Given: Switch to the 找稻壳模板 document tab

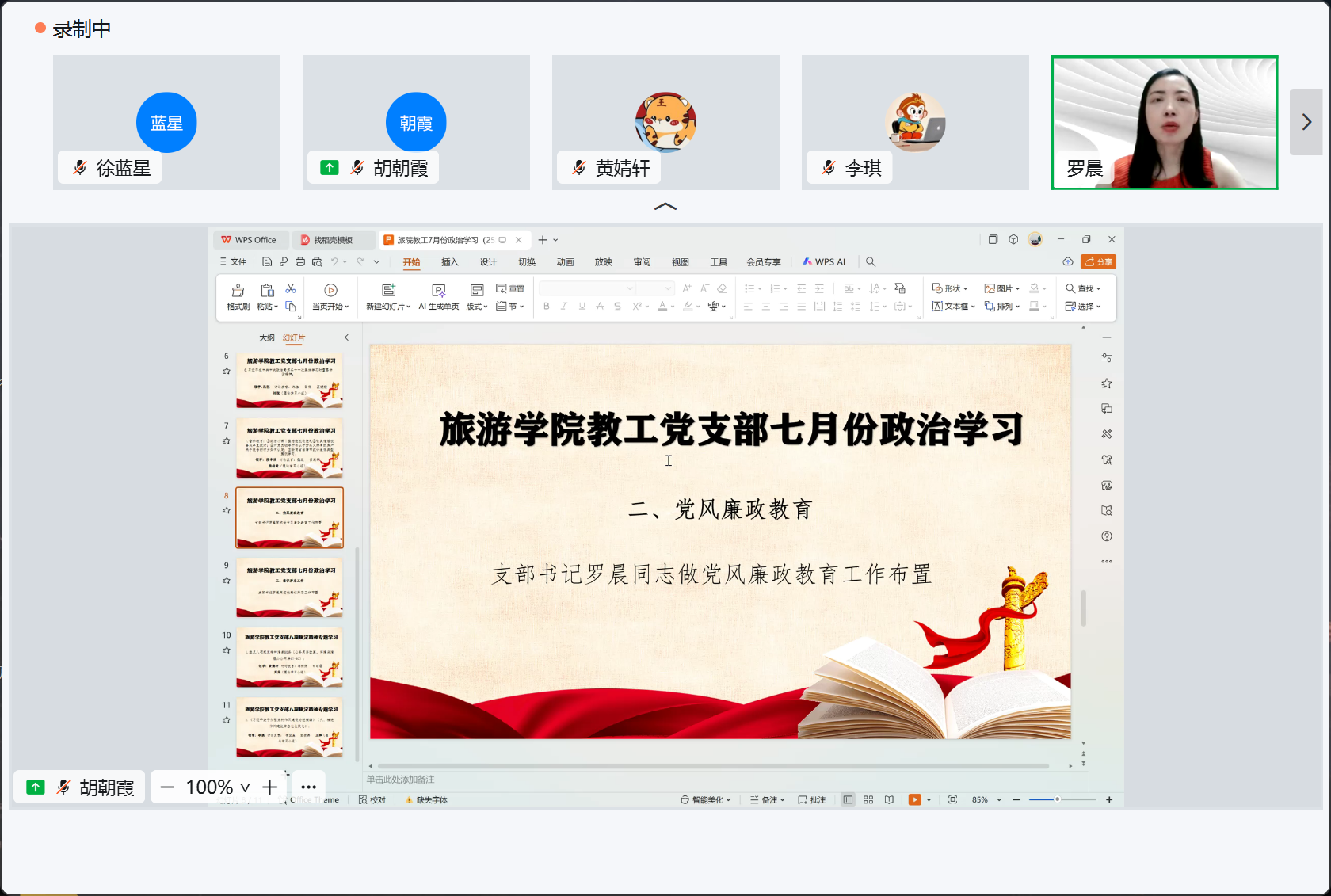Looking at the screenshot, I should (333, 240).
